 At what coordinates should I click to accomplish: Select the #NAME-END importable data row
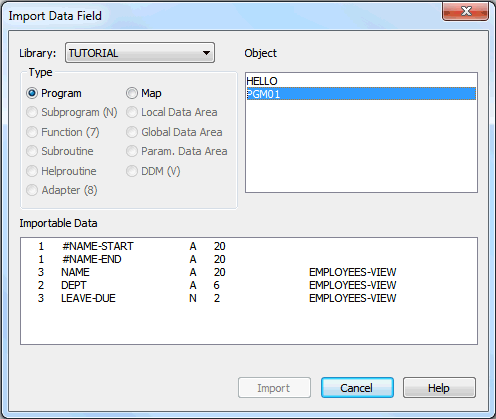click(x=249, y=259)
